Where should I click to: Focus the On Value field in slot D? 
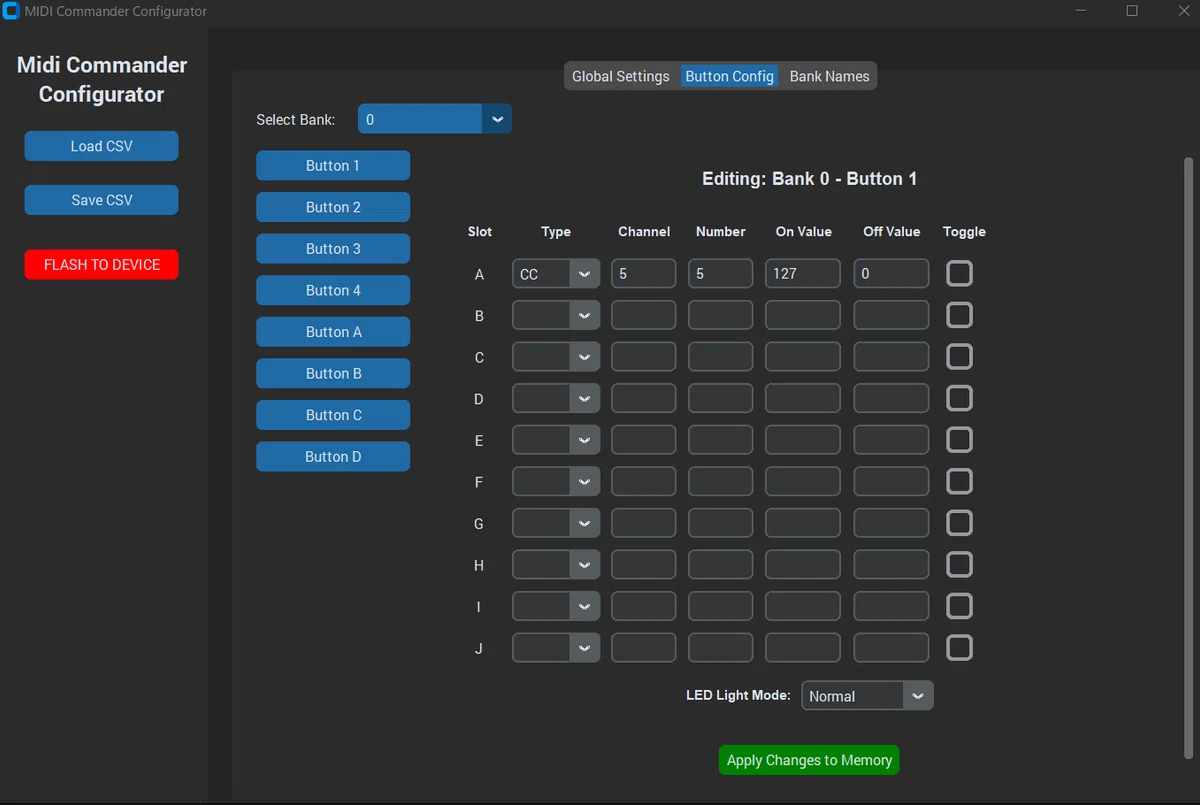803,398
